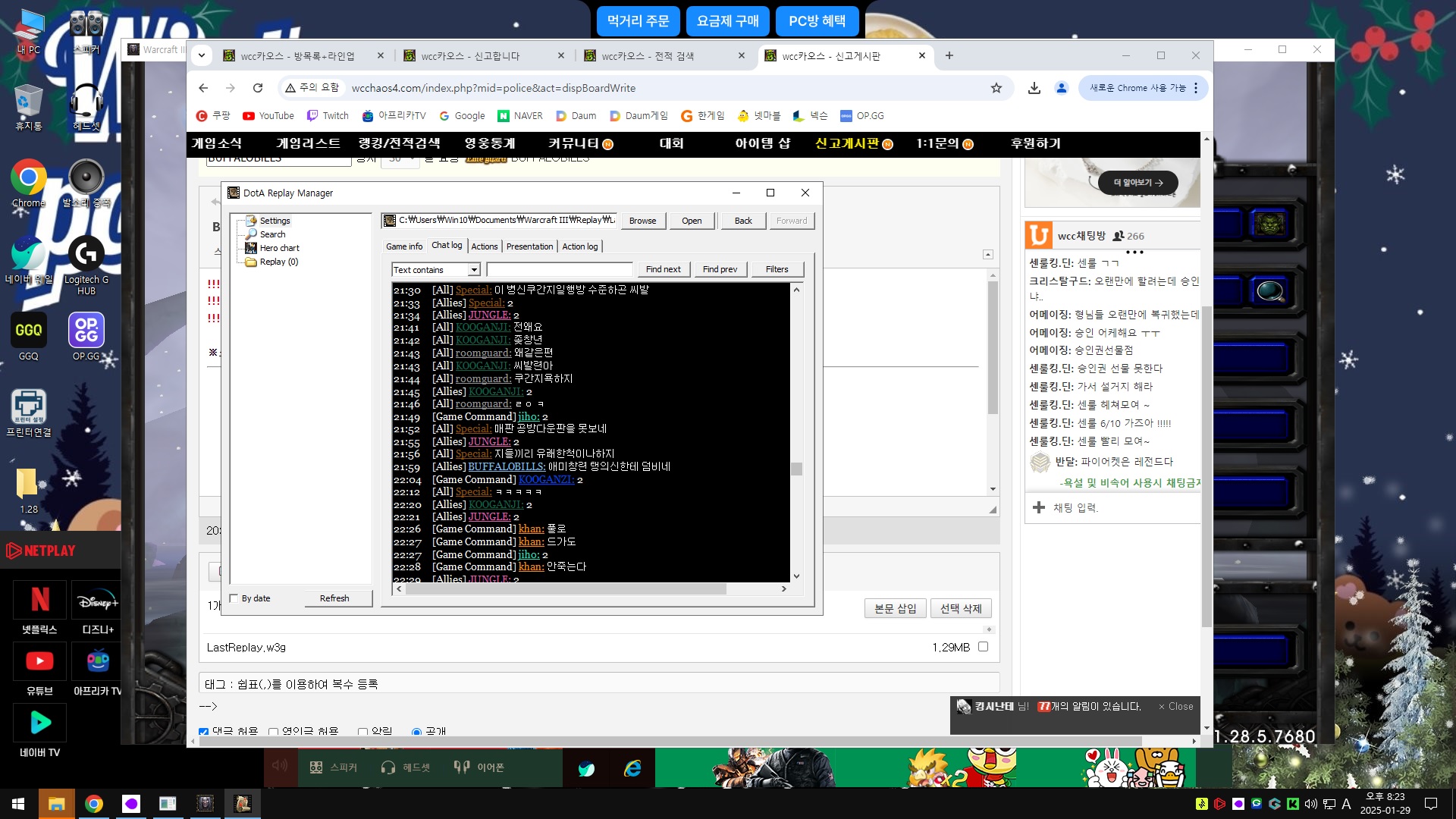Open the 아이템 샵 menu item

pos(762,143)
